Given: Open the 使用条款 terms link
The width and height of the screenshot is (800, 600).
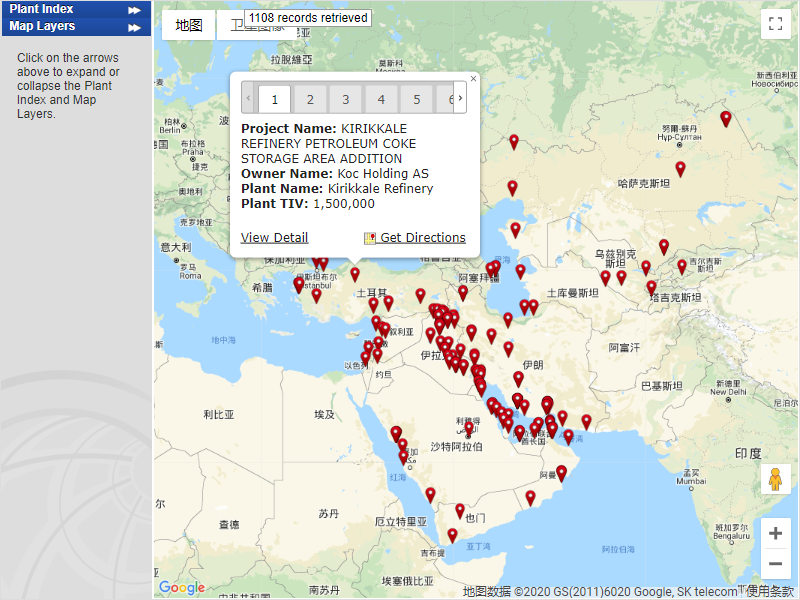Looking at the screenshot, I should [x=770, y=591].
